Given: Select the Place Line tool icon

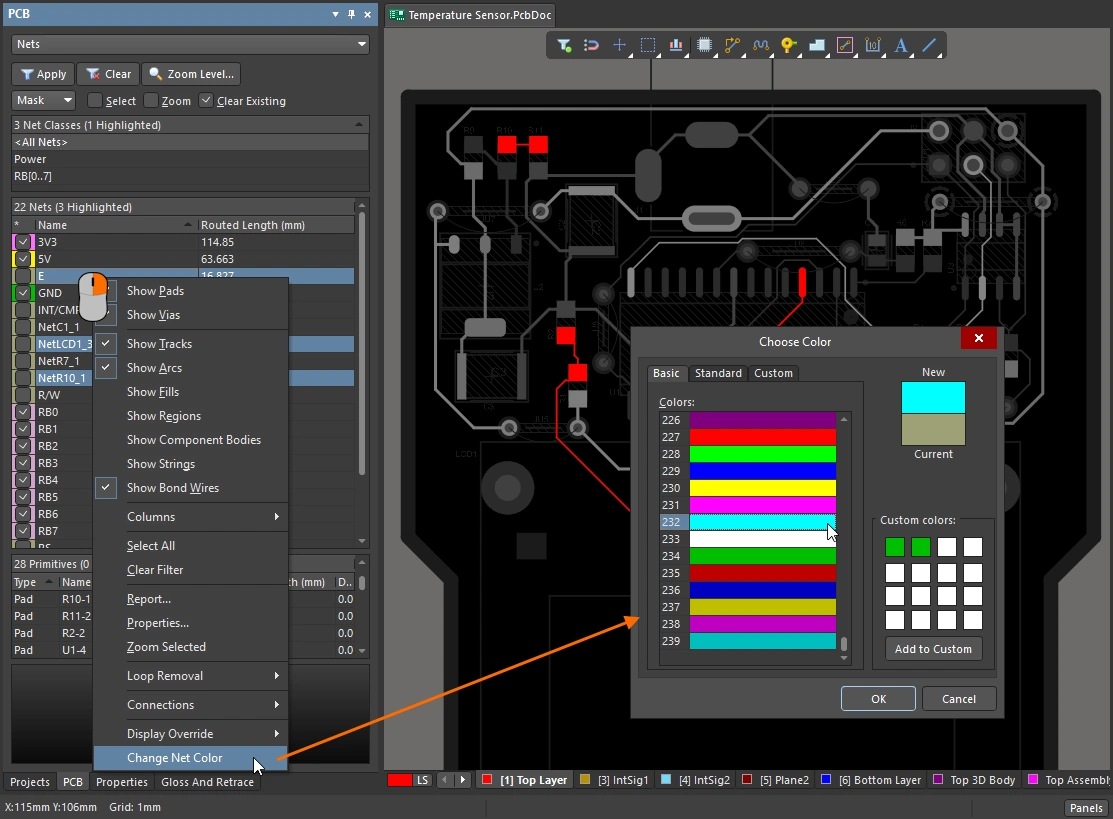Looking at the screenshot, I should pyautogui.click(x=929, y=45).
